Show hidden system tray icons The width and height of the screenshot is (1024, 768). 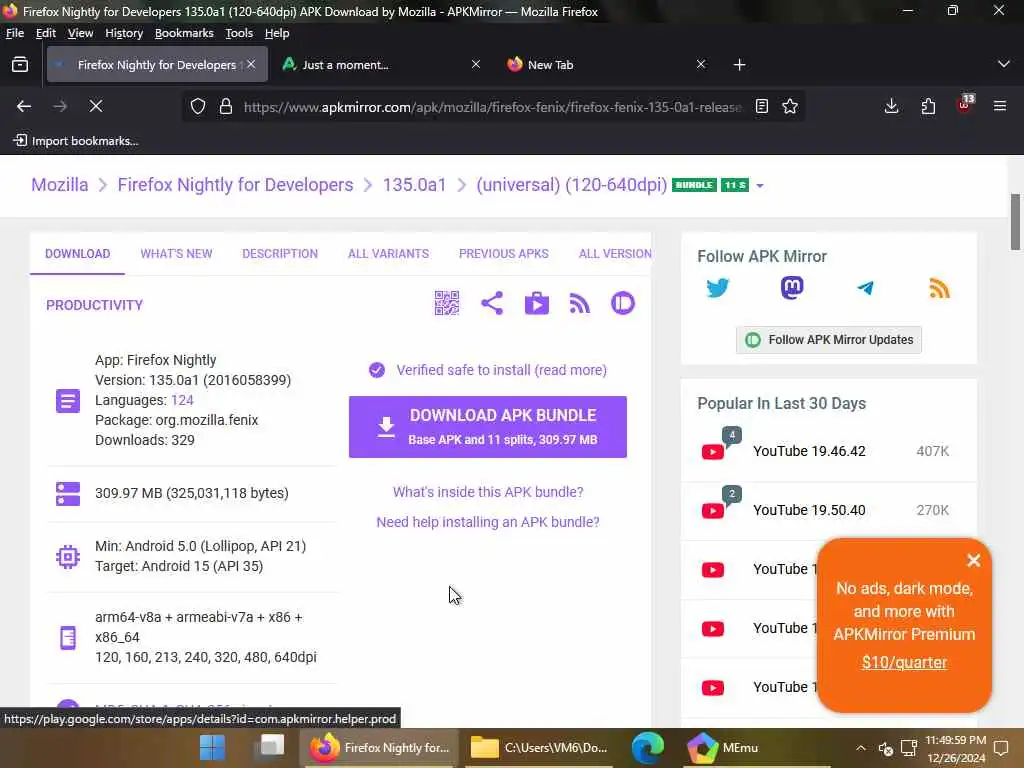[861, 748]
